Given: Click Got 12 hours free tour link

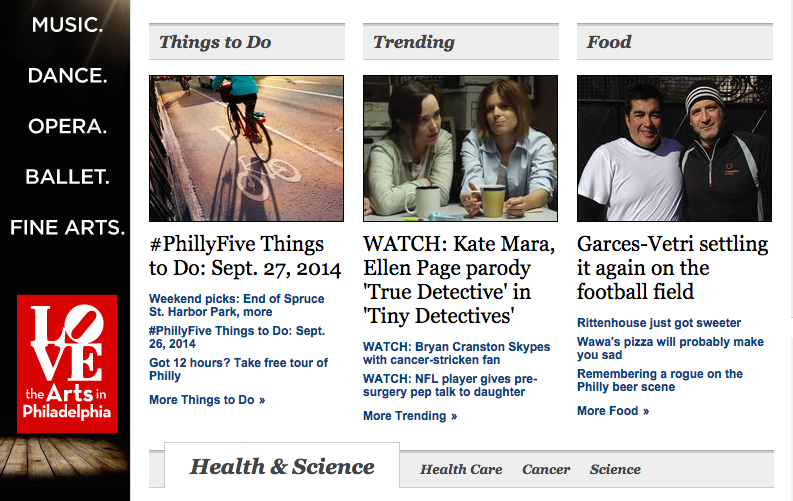Looking at the screenshot, I should (x=238, y=369).
